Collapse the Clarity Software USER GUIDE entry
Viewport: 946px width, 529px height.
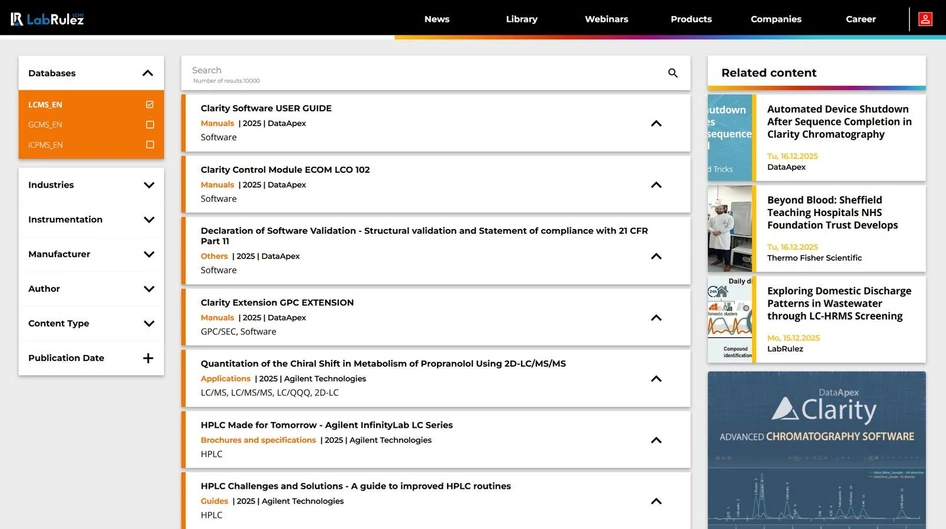coord(656,124)
